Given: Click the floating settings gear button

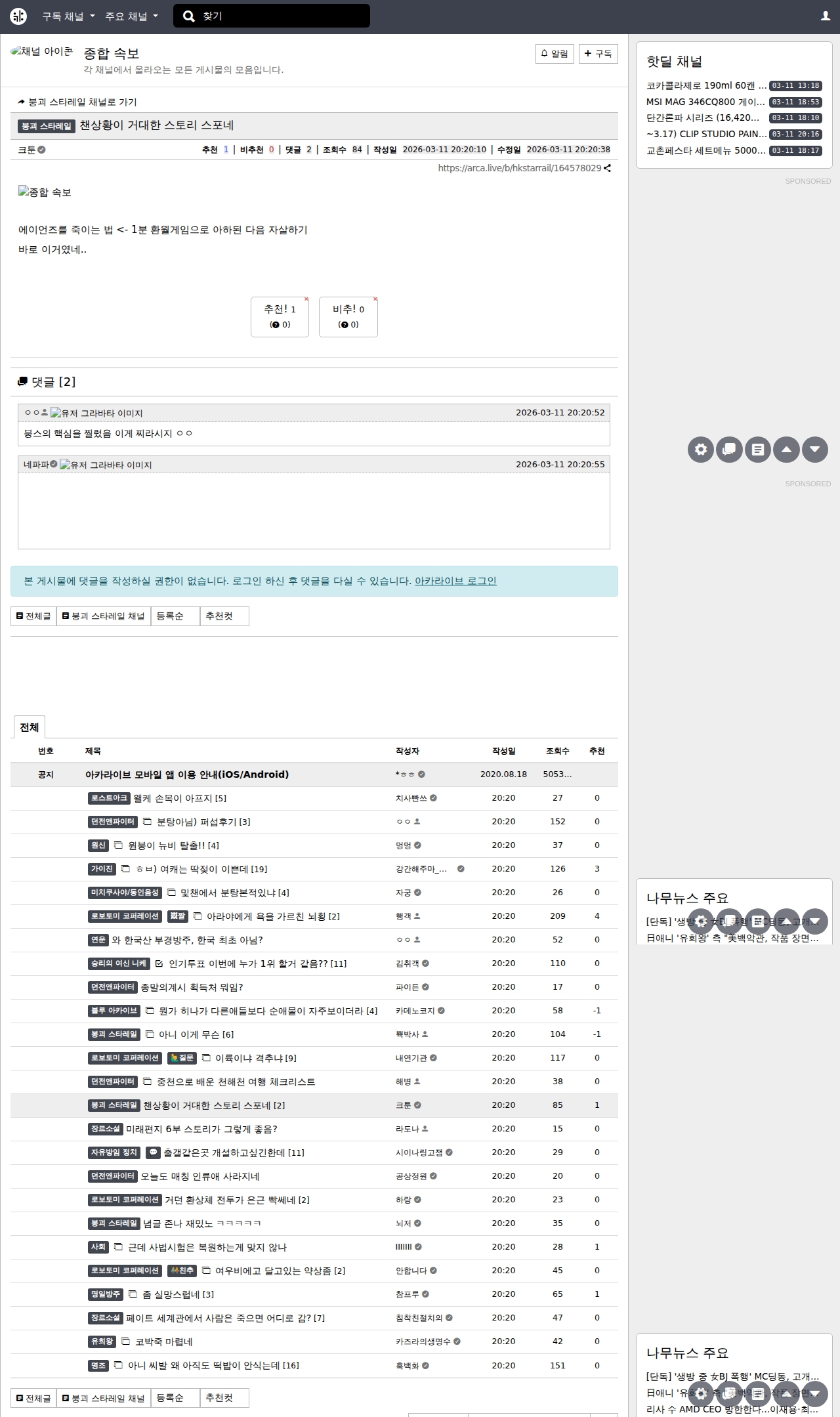Looking at the screenshot, I should pos(701,450).
